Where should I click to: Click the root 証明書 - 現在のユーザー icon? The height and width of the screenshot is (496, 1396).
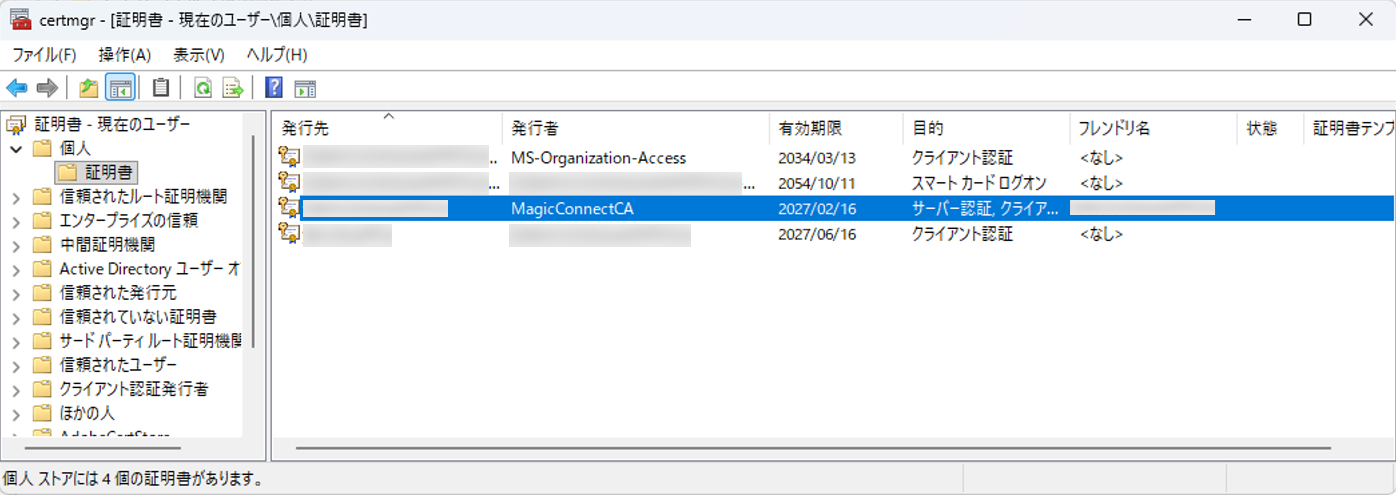pos(15,125)
